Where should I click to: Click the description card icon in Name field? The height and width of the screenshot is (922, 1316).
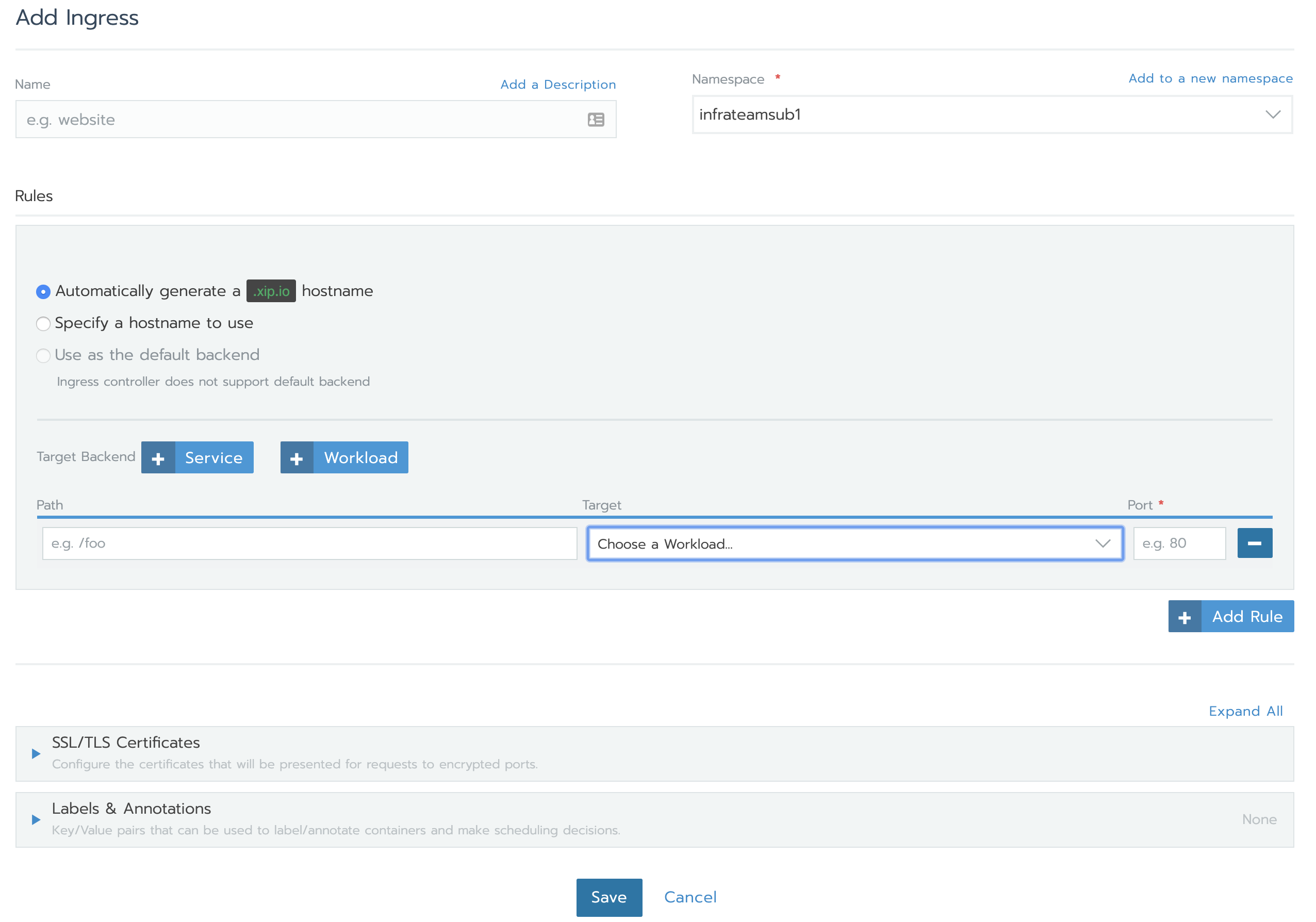coord(596,120)
